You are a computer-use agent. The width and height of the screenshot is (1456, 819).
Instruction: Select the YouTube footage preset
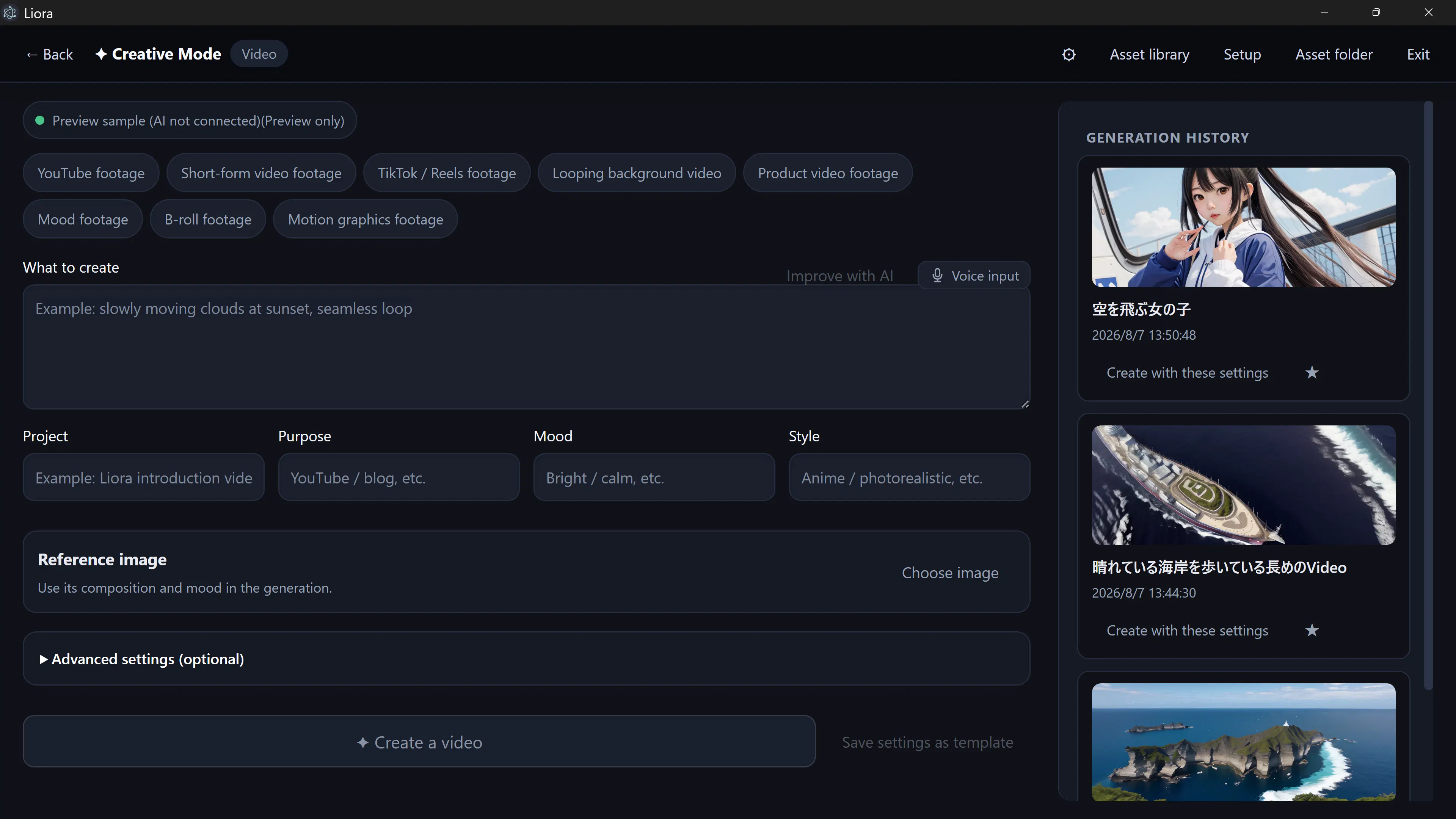pos(91,173)
